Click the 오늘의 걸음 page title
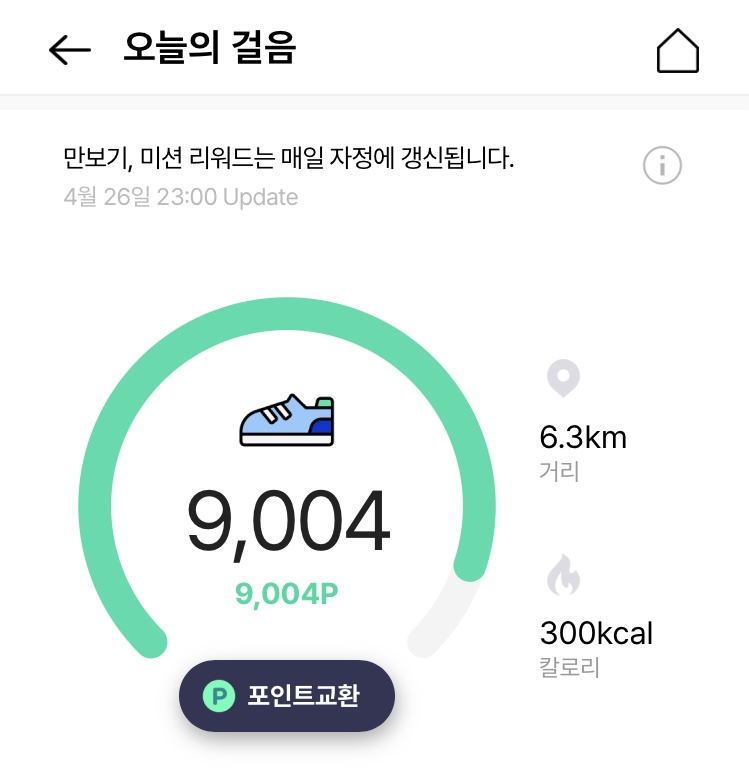 [209, 48]
